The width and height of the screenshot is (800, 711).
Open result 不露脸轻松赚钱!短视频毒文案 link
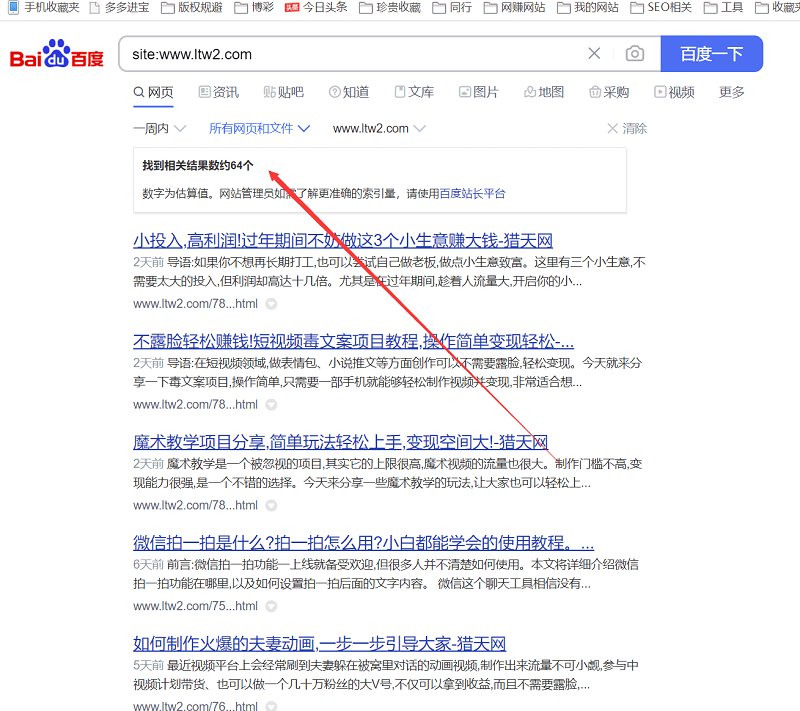354,341
